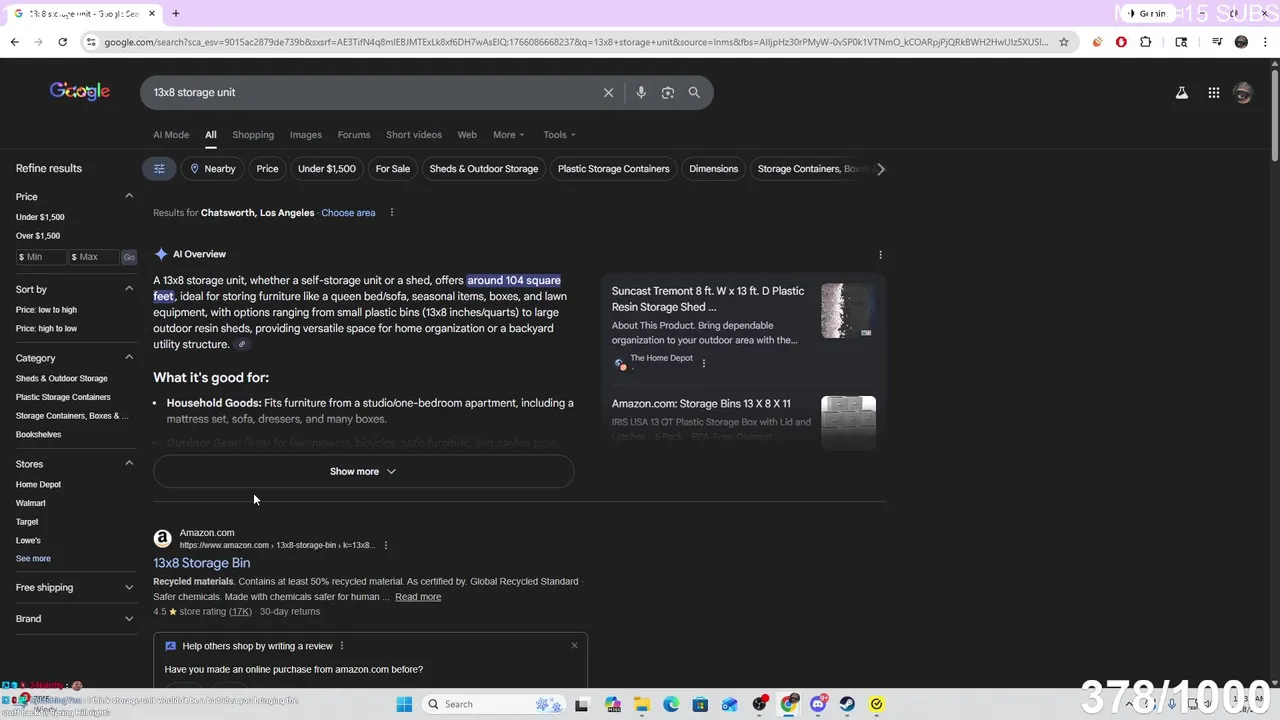This screenshot has height=720, width=1280.
Task: Reload the page in Chrome
Action: (x=62, y=42)
